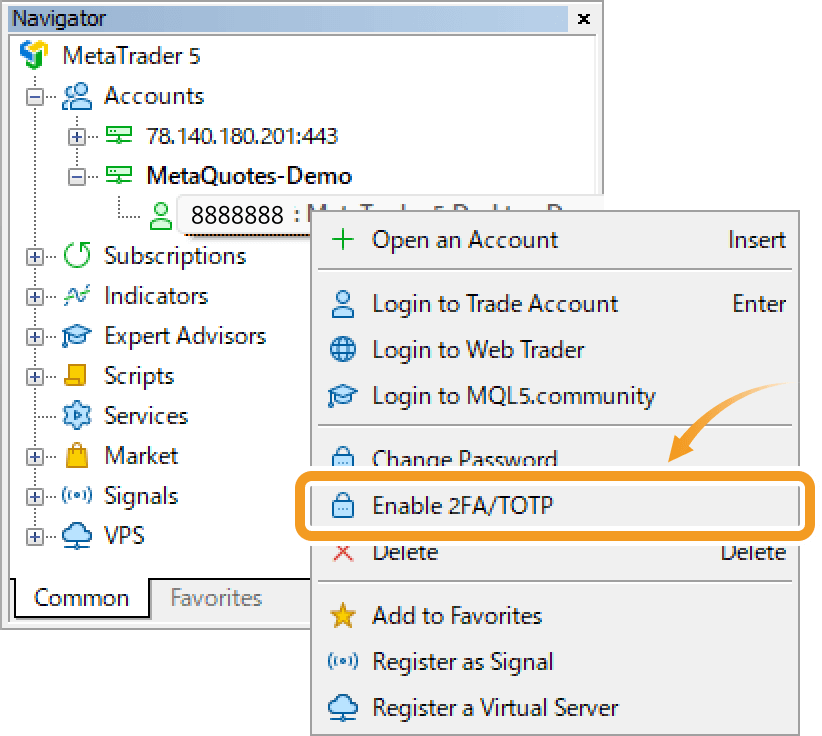Select the Subscriptions tree label
The width and height of the screenshot is (822, 736).
[175, 256]
